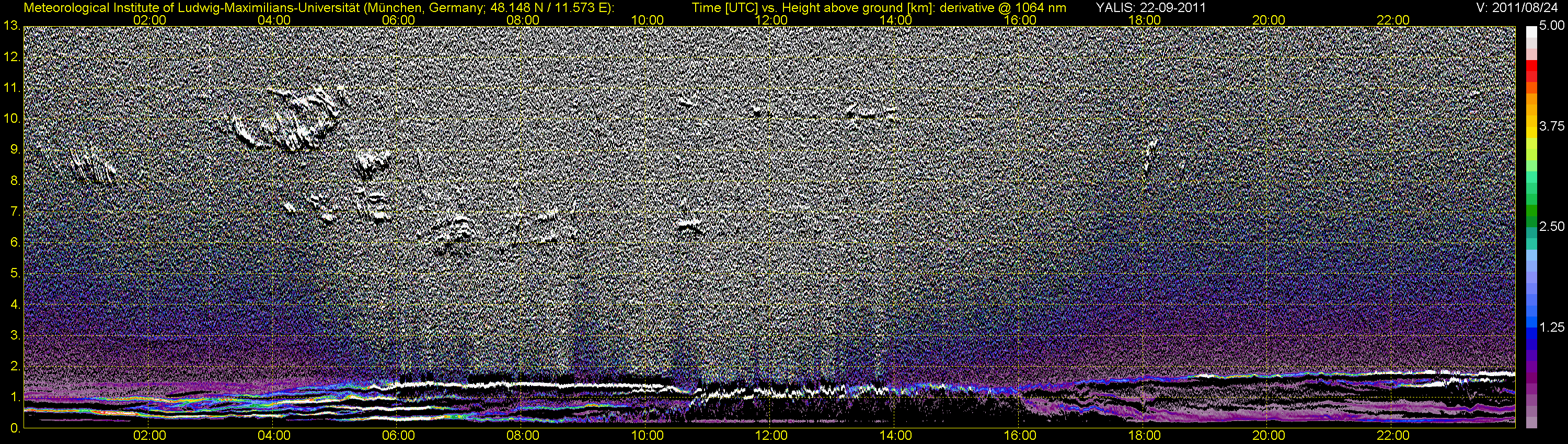Click the 11 km height axis label
1568x444 pixels.
[x=12, y=88]
